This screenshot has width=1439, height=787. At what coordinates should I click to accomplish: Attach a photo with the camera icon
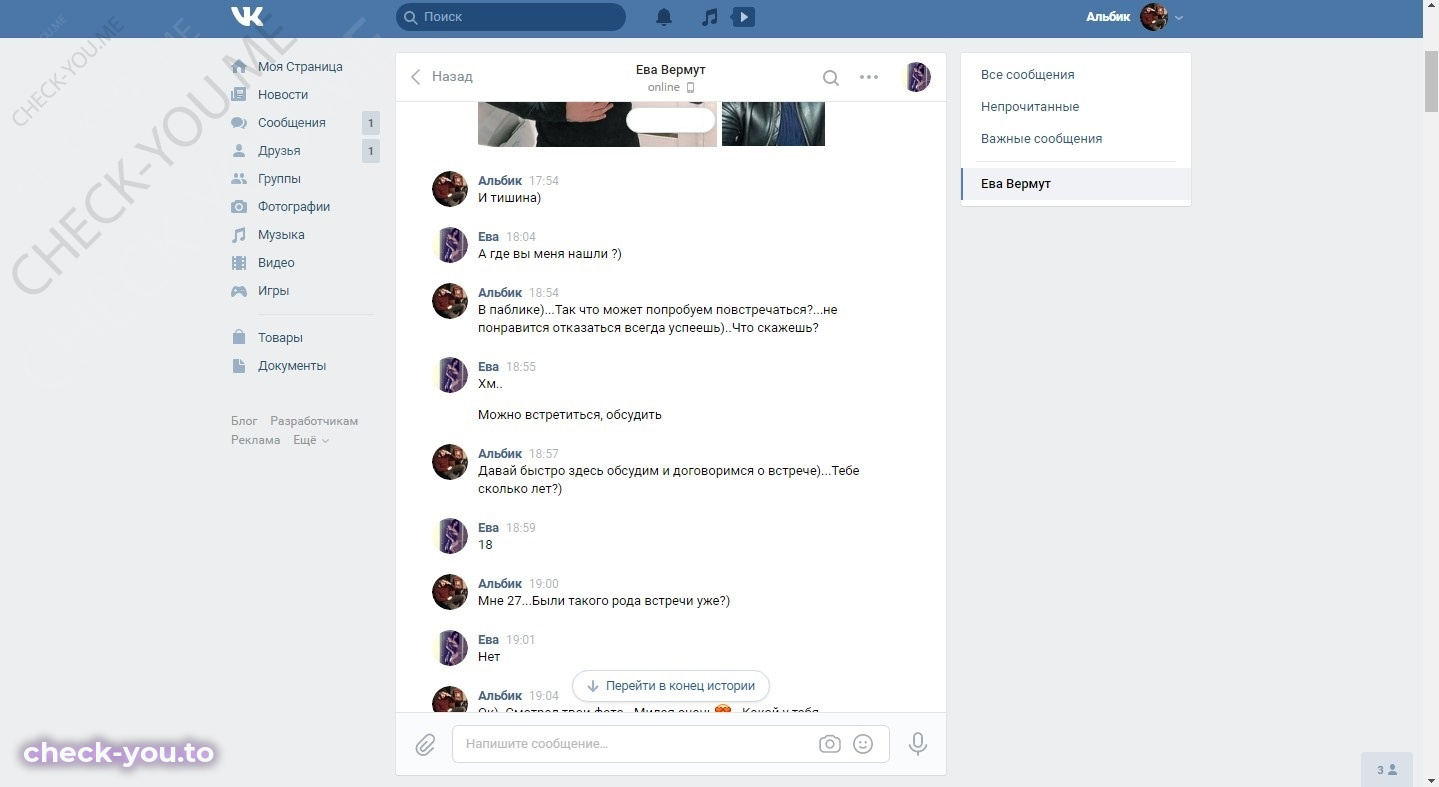click(829, 744)
